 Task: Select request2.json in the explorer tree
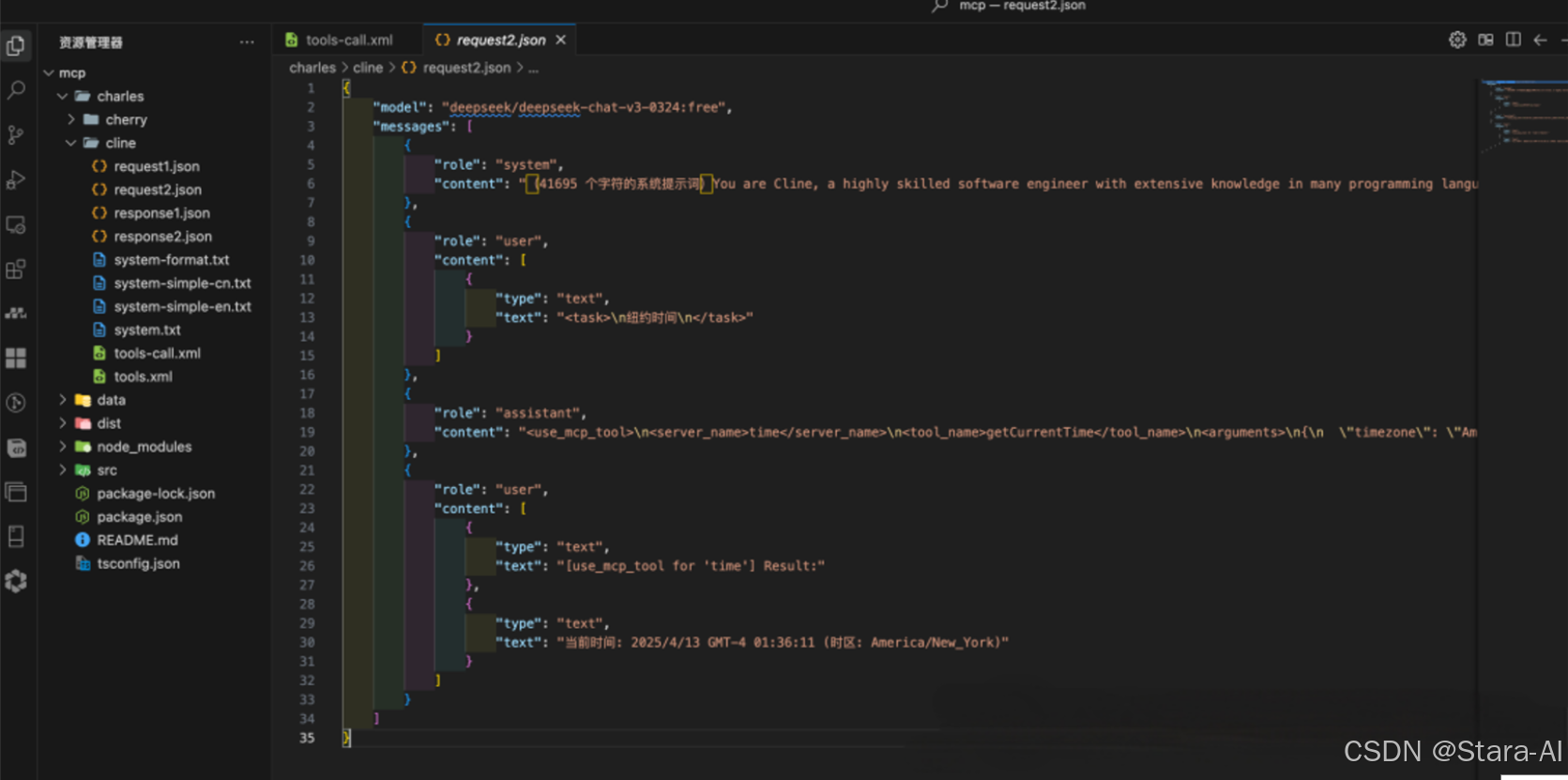[x=157, y=190]
